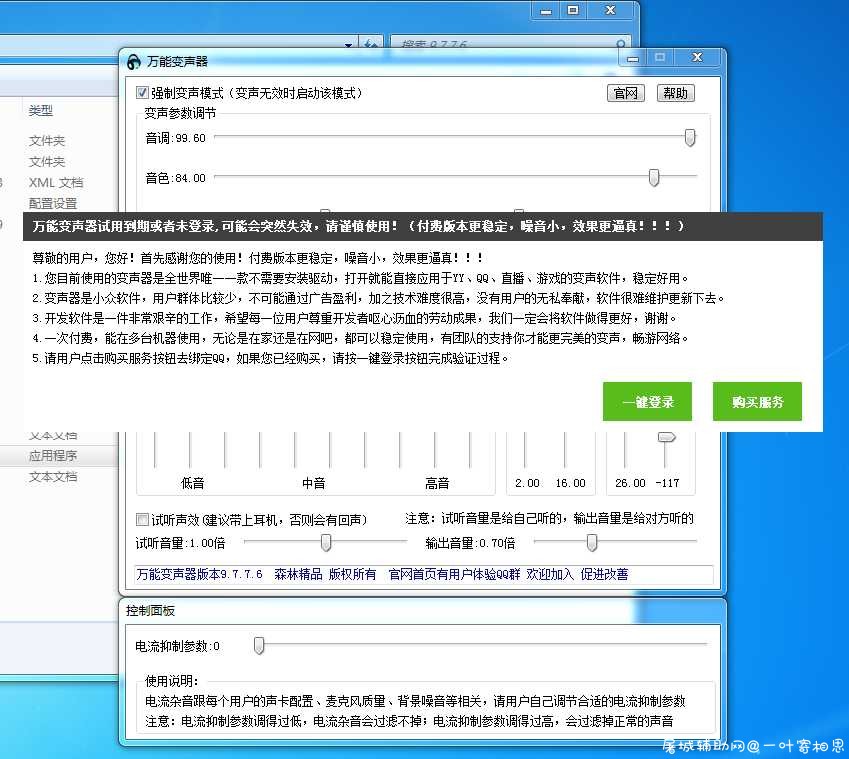Click the 高音 equalizer label
The width and height of the screenshot is (849, 759).
(x=437, y=483)
